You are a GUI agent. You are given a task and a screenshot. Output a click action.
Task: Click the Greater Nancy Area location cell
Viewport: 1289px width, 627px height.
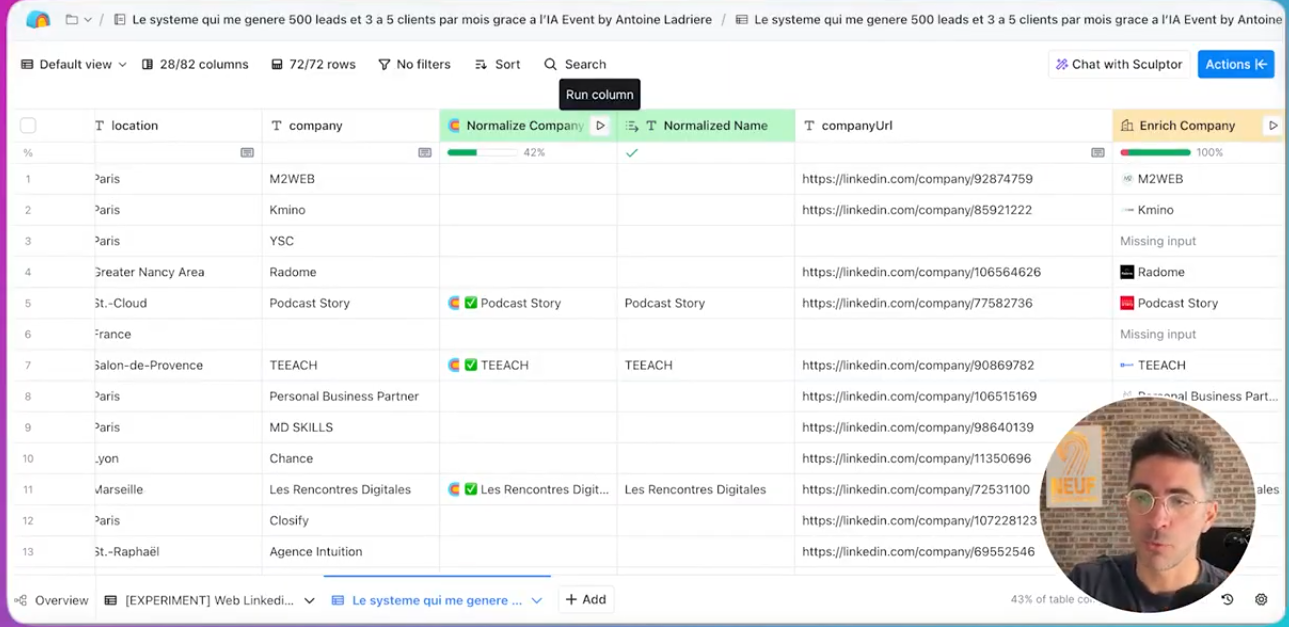(178, 272)
